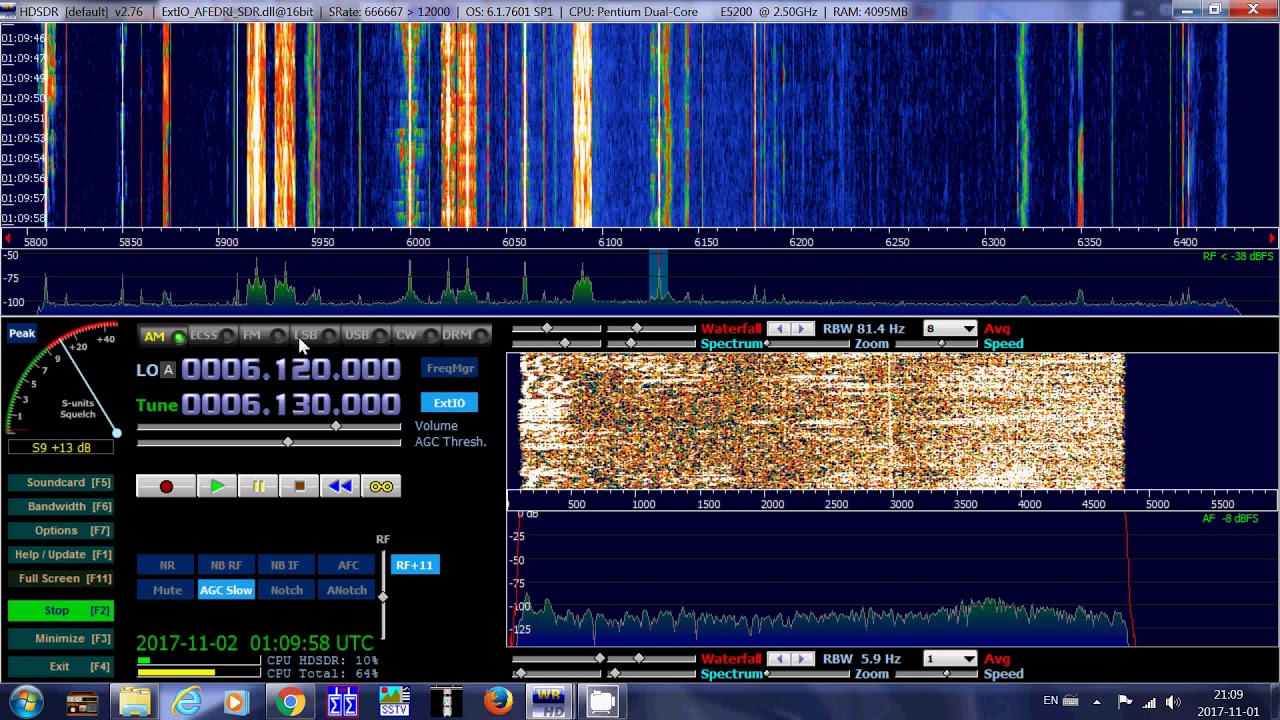Select LSB demodulation mode
This screenshot has height=720, width=1280.
314,336
